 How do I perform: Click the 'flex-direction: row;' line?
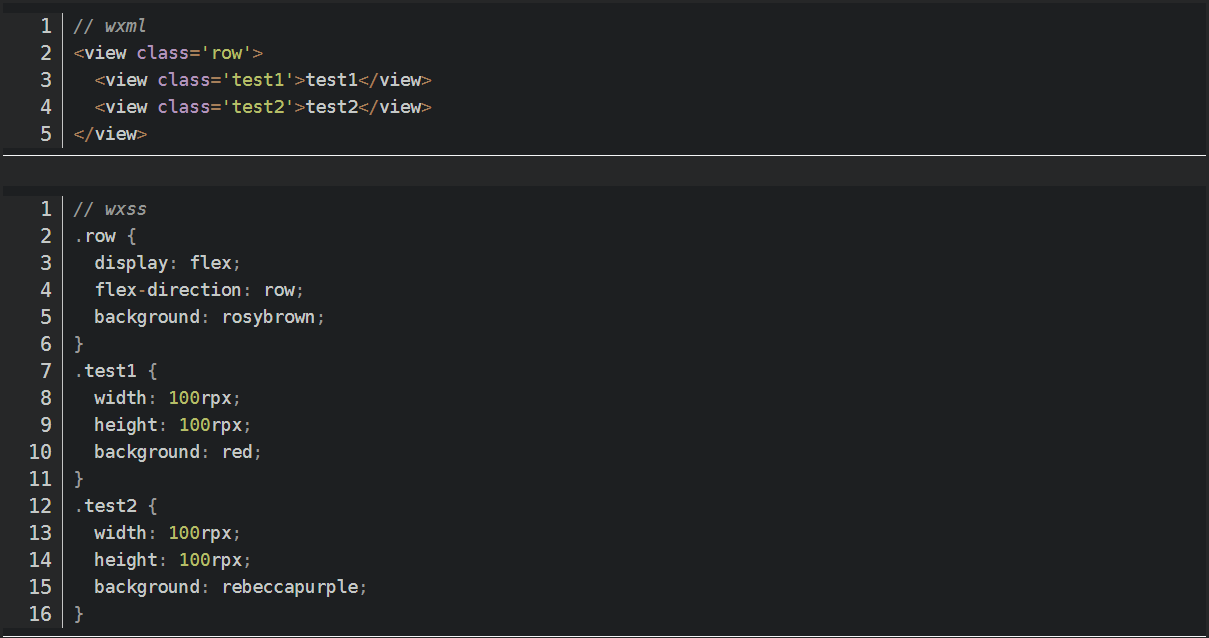[x=198, y=290]
